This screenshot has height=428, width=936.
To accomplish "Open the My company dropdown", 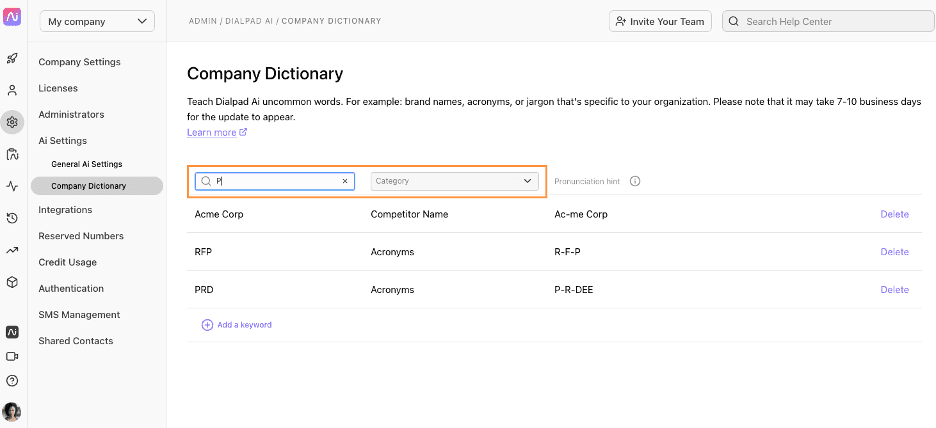I will (97, 21).
